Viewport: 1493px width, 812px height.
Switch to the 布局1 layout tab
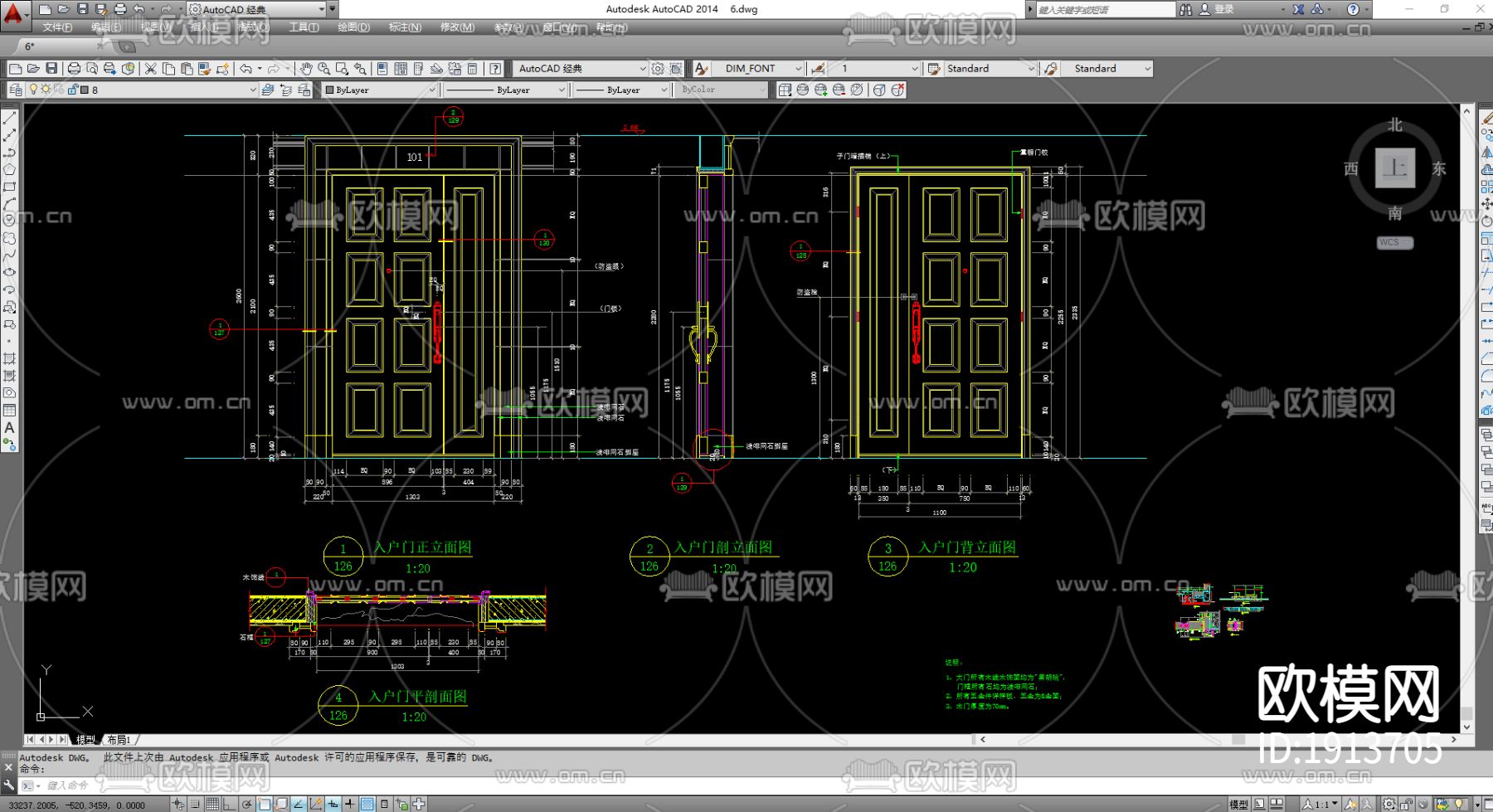tap(119, 739)
